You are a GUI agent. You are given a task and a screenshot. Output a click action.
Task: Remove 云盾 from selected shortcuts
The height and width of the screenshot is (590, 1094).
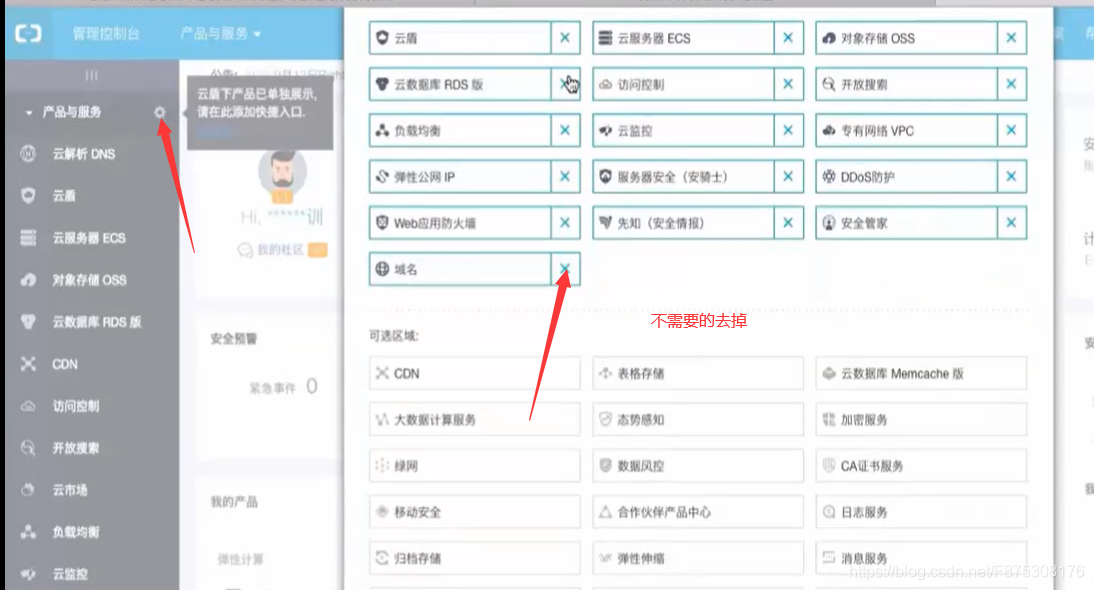[x=565, y=38]
